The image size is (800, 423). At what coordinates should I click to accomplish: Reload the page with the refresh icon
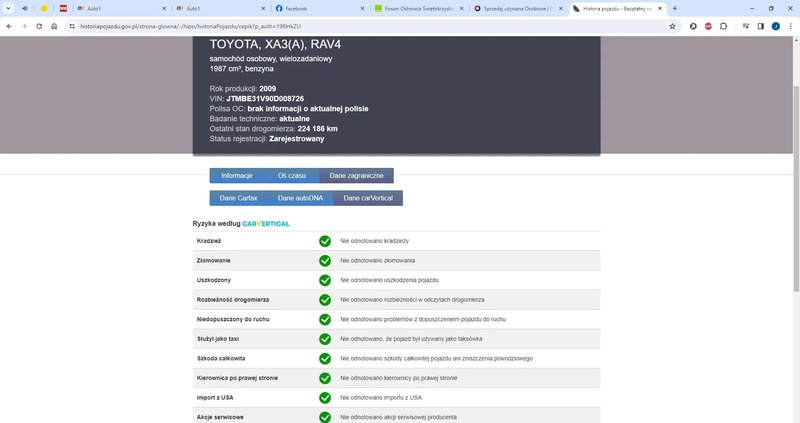tap(39, 26)
